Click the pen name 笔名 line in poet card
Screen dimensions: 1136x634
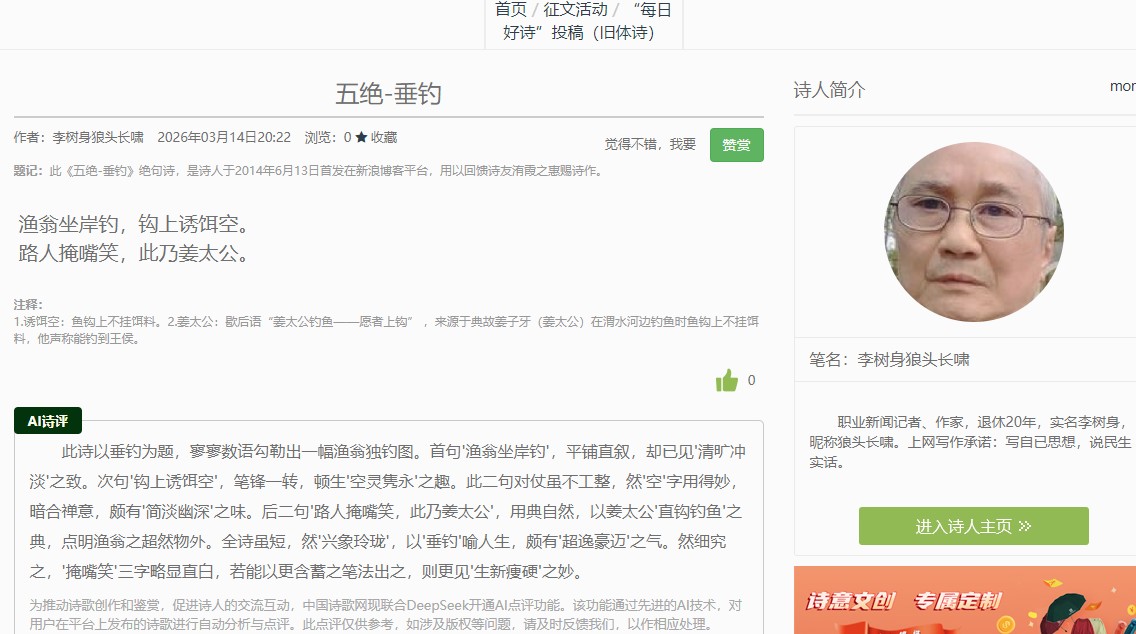[x=889, y=360]
